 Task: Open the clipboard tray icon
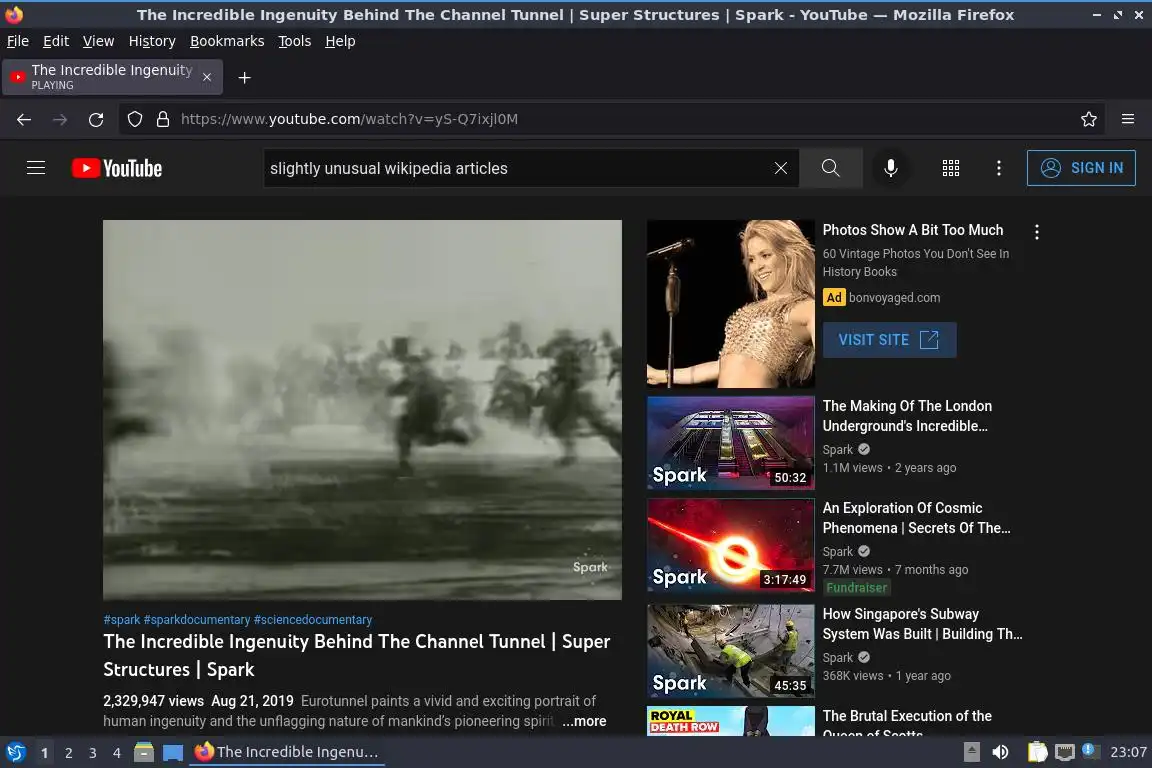click(1037, 752)
